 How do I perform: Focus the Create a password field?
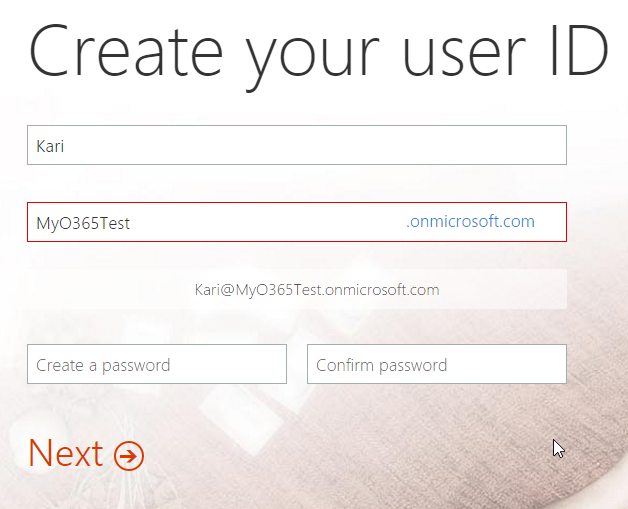157,364
